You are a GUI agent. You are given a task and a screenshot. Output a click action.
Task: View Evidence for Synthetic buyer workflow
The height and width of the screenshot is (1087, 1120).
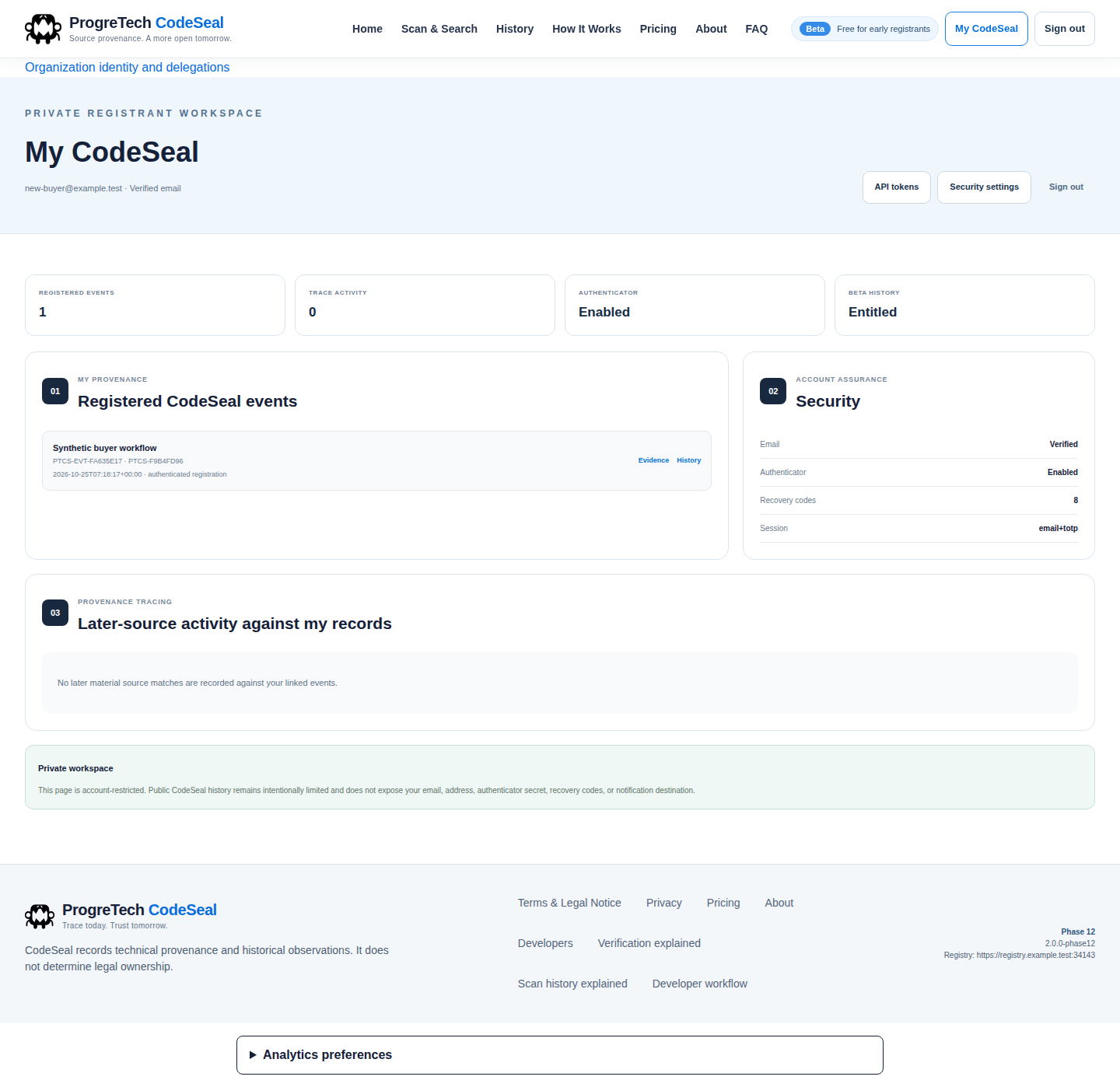(653, 460)
